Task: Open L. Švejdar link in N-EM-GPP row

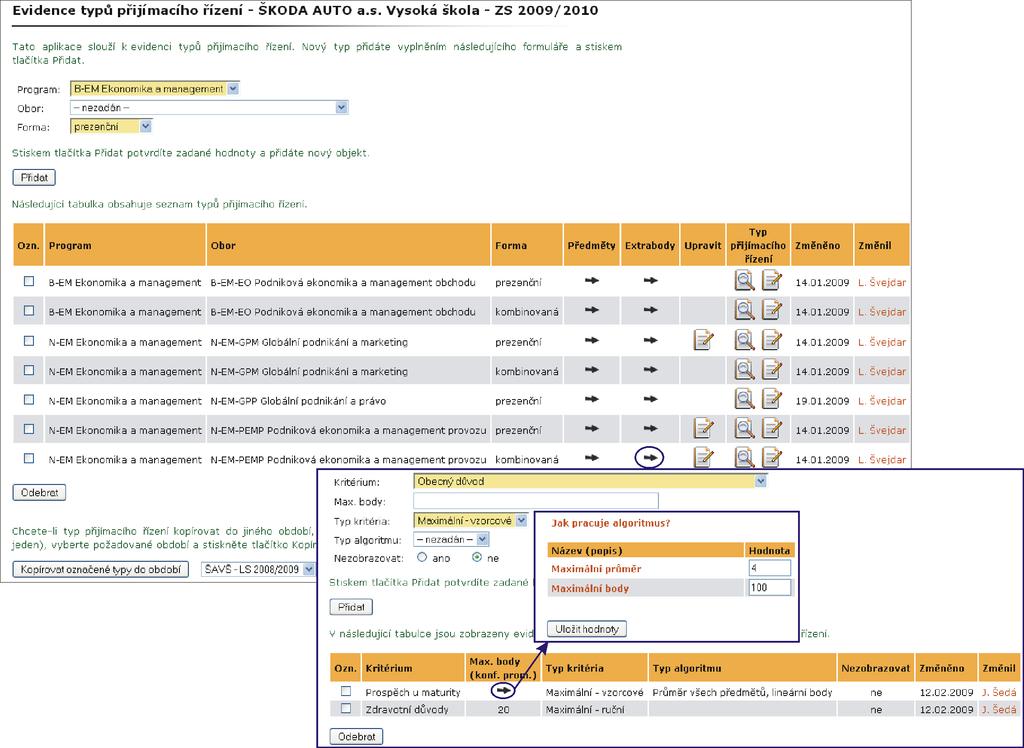Action: (x=882, y=401)
